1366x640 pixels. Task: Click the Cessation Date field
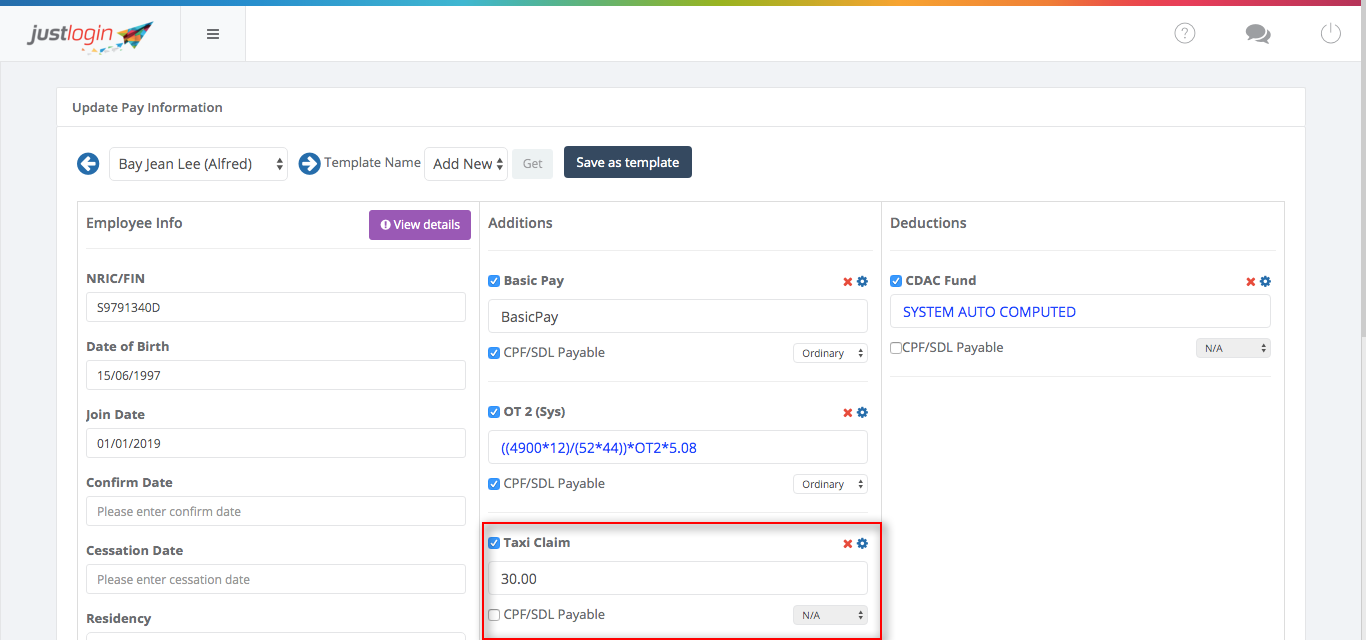tap(276, 579)
